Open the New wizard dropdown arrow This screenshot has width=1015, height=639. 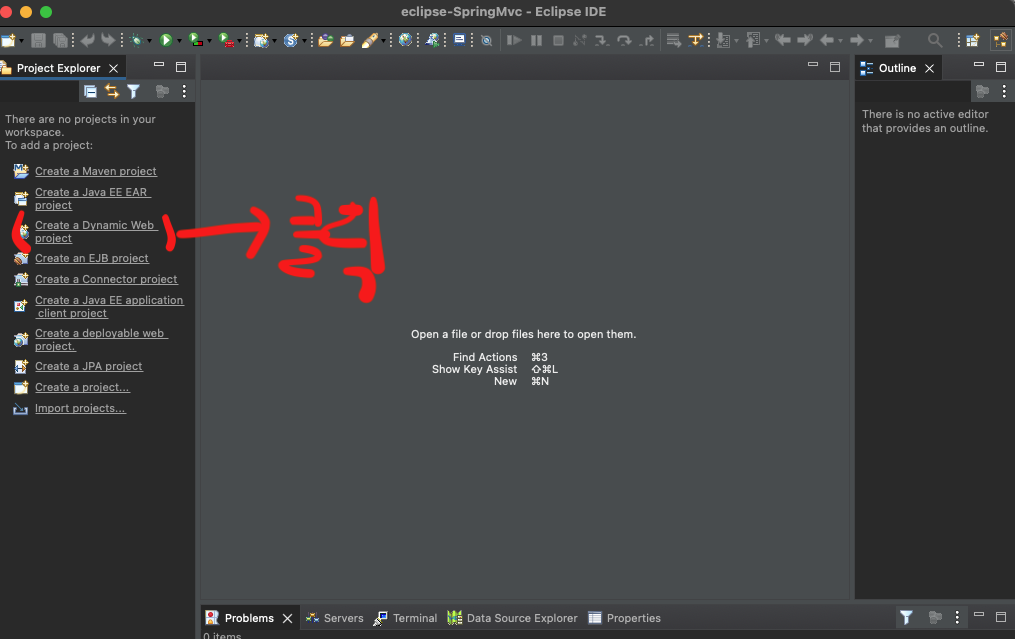(x=21, y=41)
